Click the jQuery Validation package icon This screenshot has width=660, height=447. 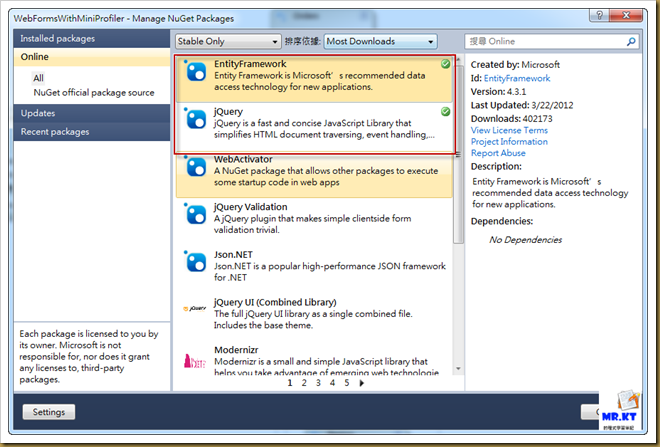[196, 215]
